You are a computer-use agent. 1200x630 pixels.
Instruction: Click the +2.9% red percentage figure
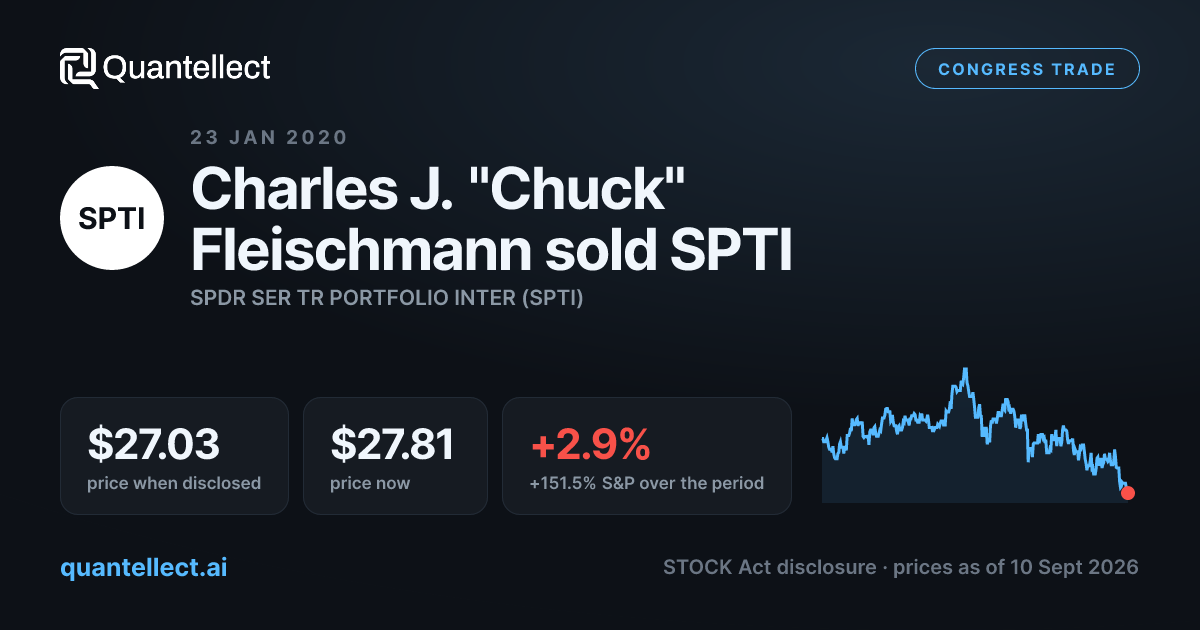(590, 444)
